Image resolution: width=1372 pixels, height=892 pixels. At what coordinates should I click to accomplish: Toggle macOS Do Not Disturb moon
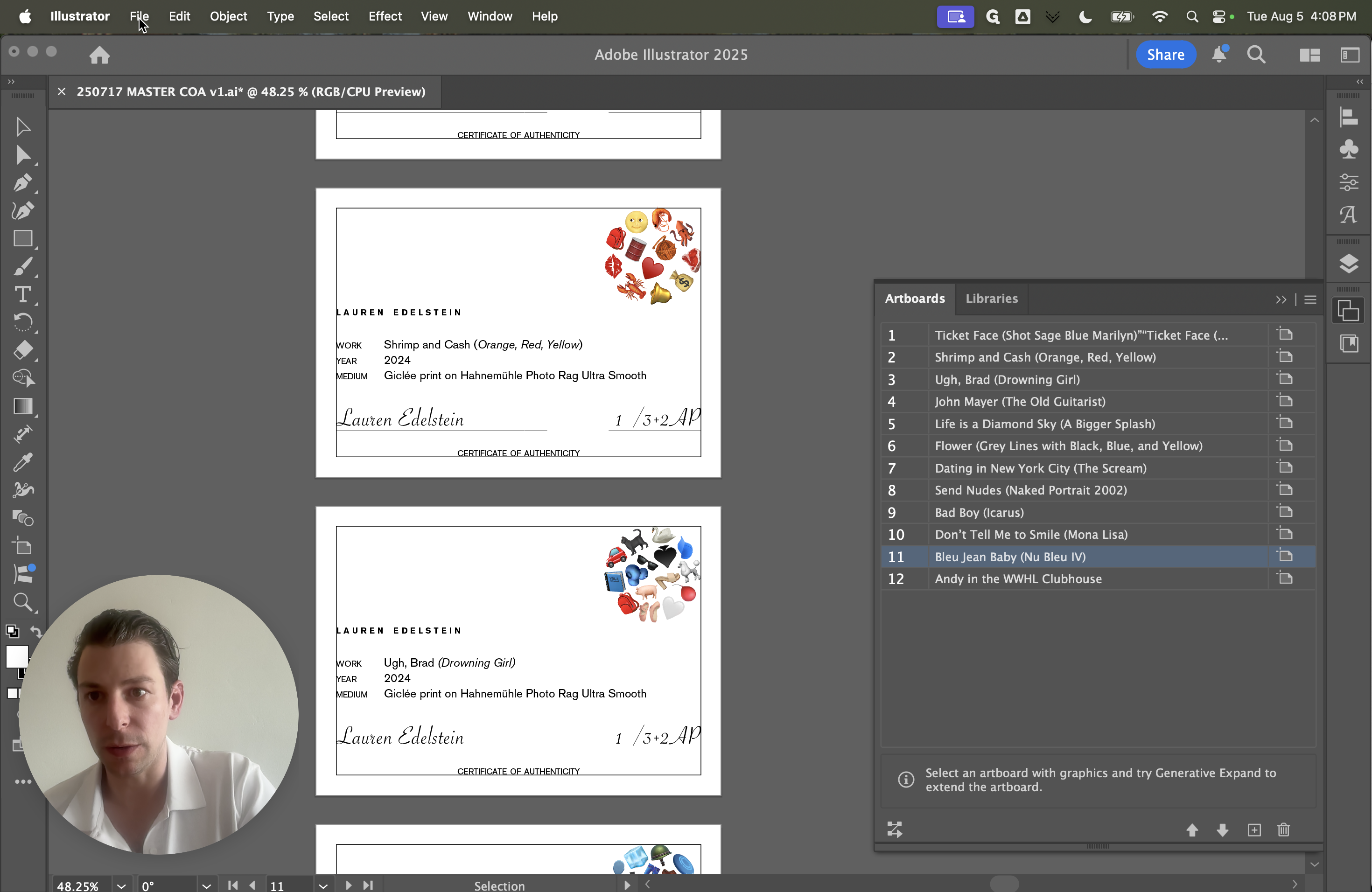pyautogui.click(x=1085, y=16)
